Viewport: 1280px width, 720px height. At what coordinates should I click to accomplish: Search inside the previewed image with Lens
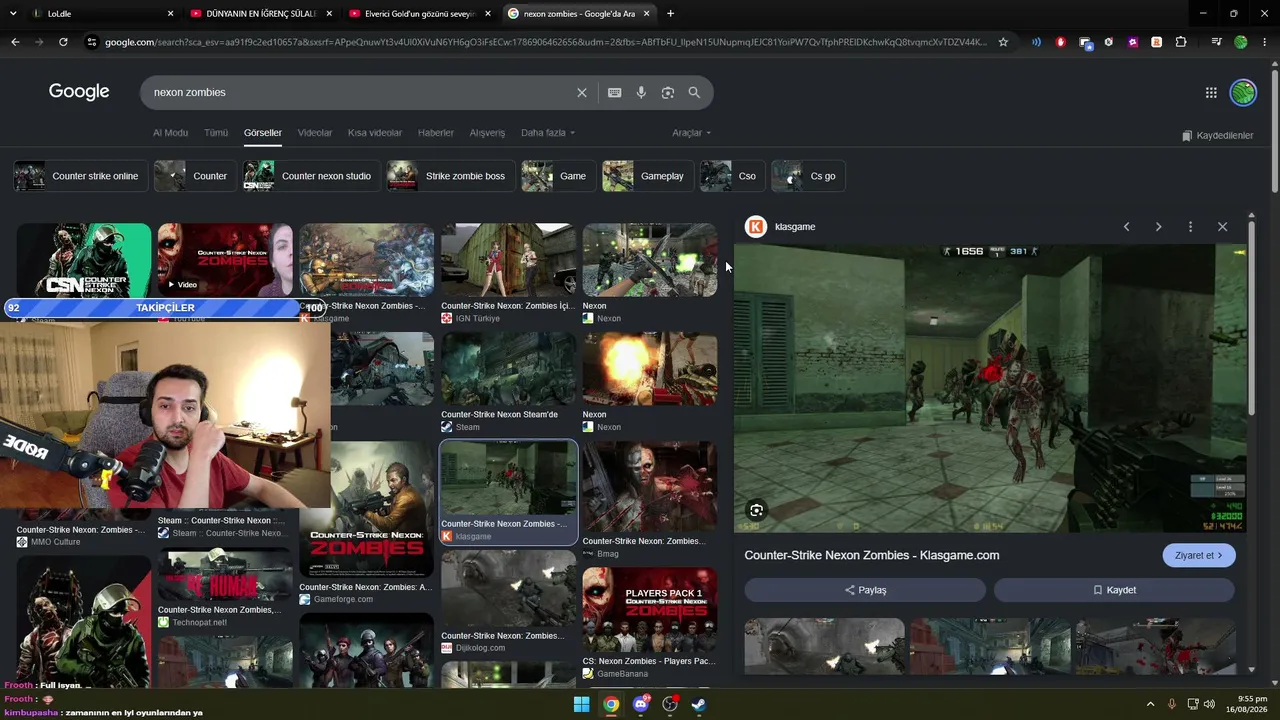tap(756, 510)
